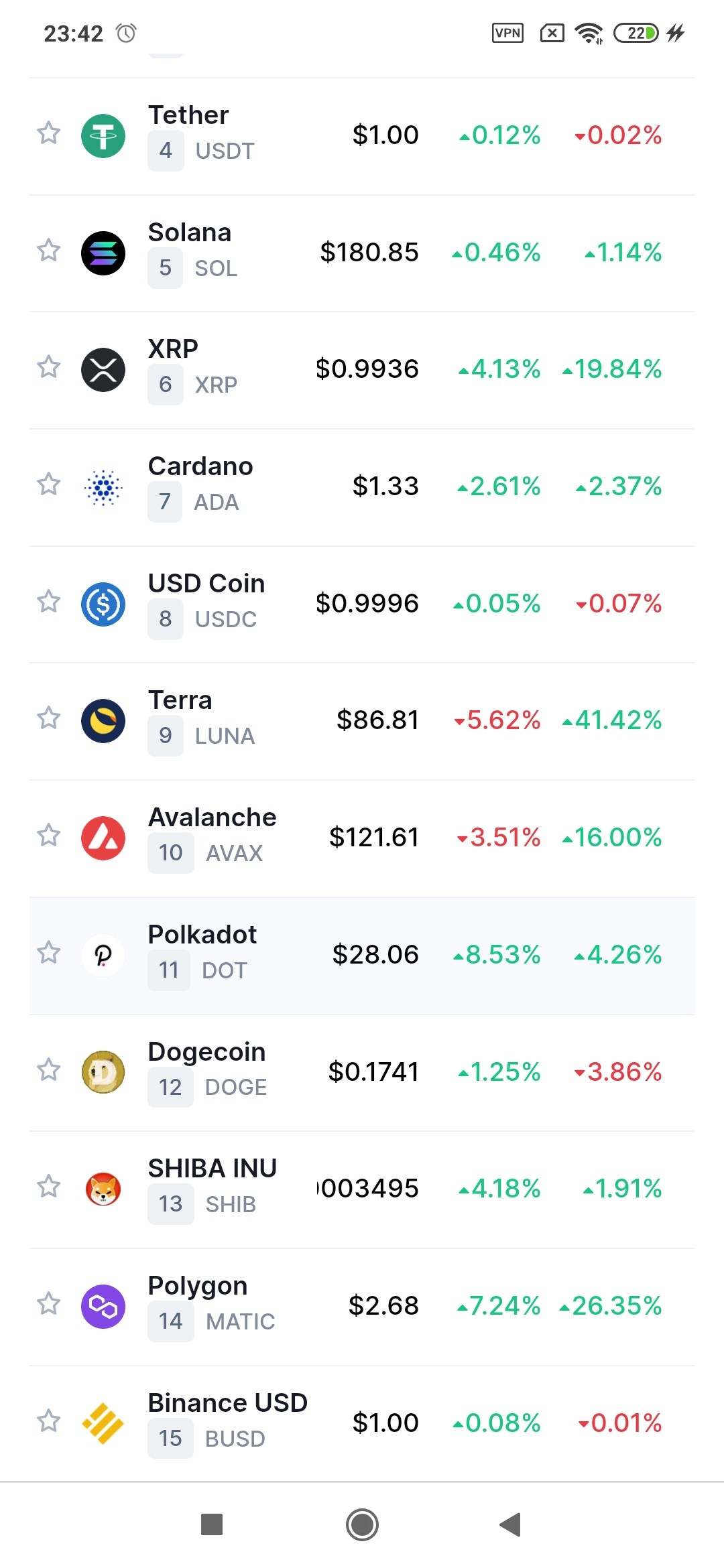Tap the Android back button
Image resolution: width=724 pixels, height=1568 pixels.
tap(511, 1525)
